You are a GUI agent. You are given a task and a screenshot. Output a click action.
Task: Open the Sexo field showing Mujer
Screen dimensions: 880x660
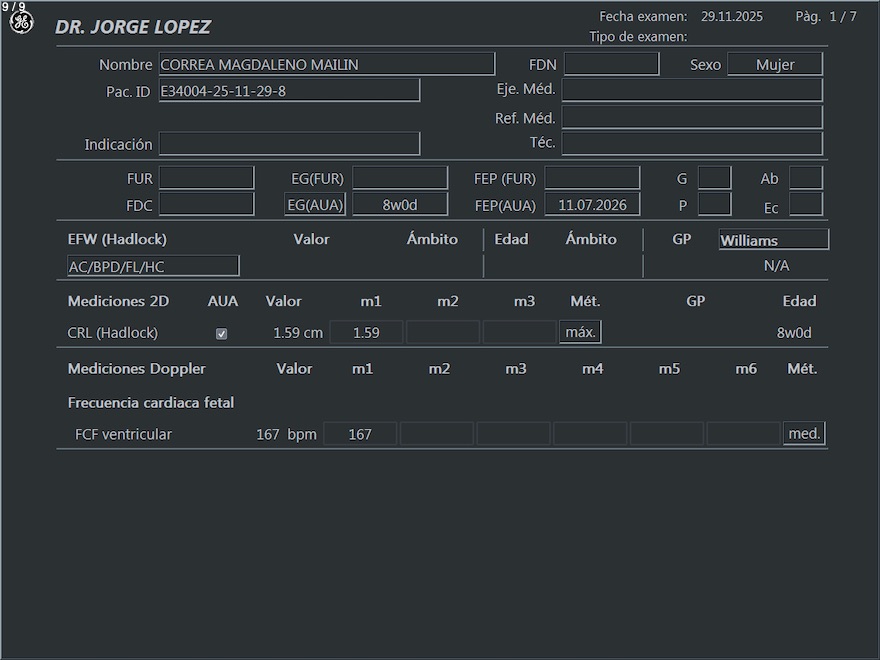click(x=774, y=64)
